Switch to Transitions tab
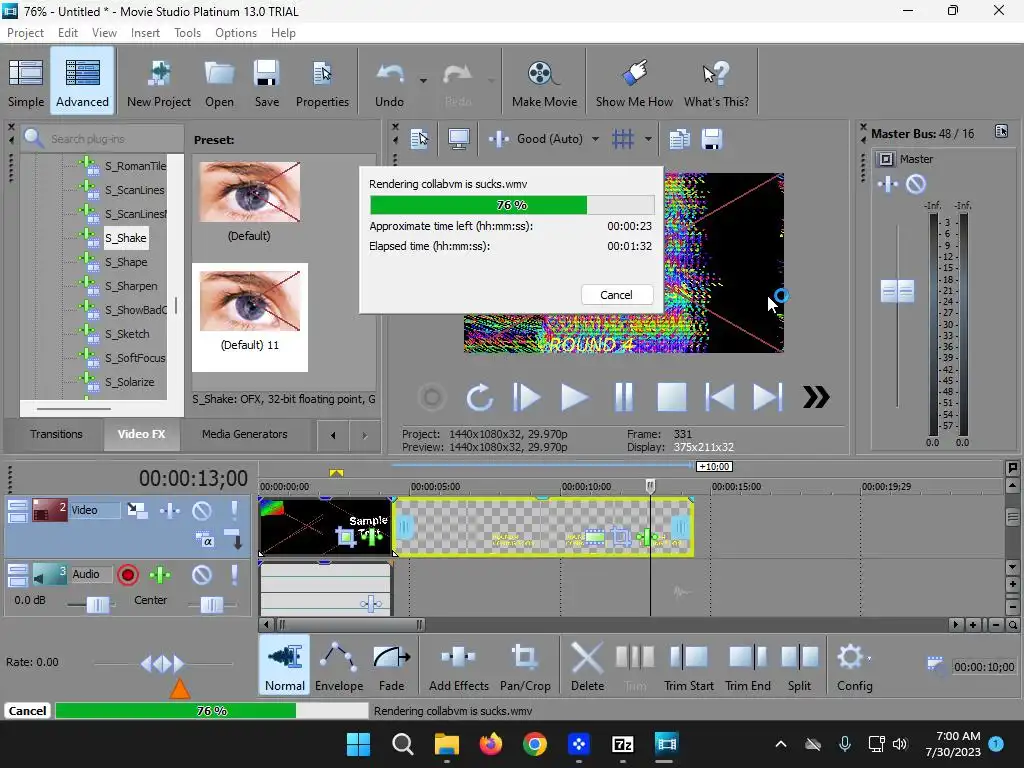 pyautogui.click(x=56, y=434)
